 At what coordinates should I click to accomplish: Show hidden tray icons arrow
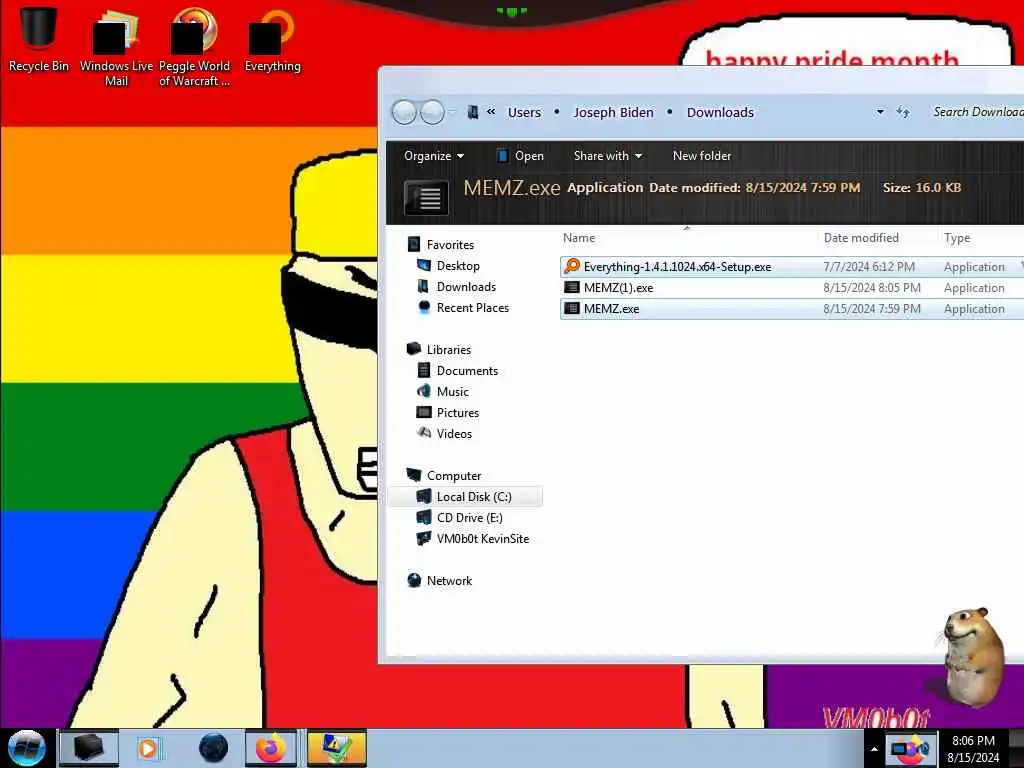point(874,749)
